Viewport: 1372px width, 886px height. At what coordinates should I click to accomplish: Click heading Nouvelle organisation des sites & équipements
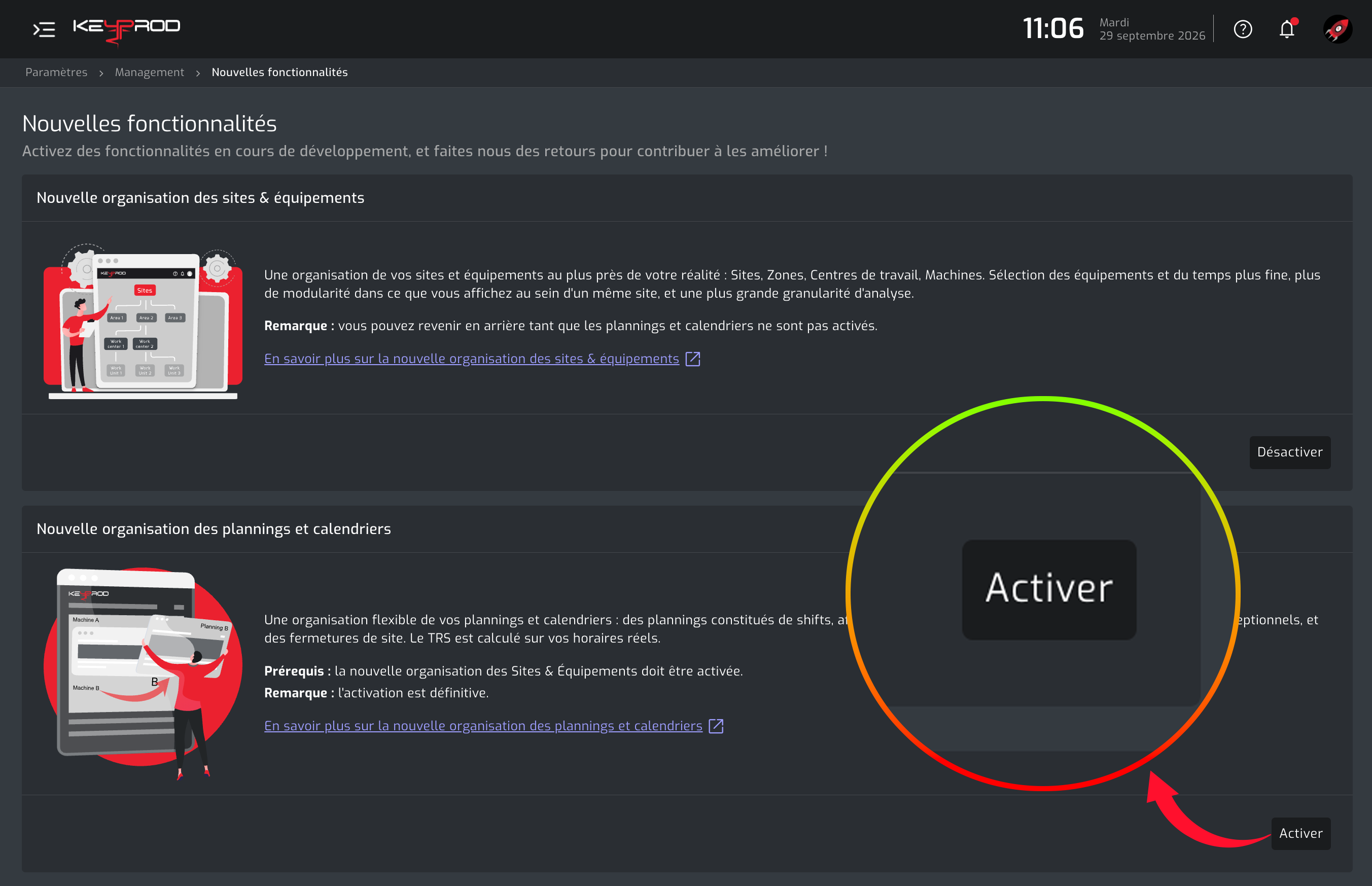[200, 198]
